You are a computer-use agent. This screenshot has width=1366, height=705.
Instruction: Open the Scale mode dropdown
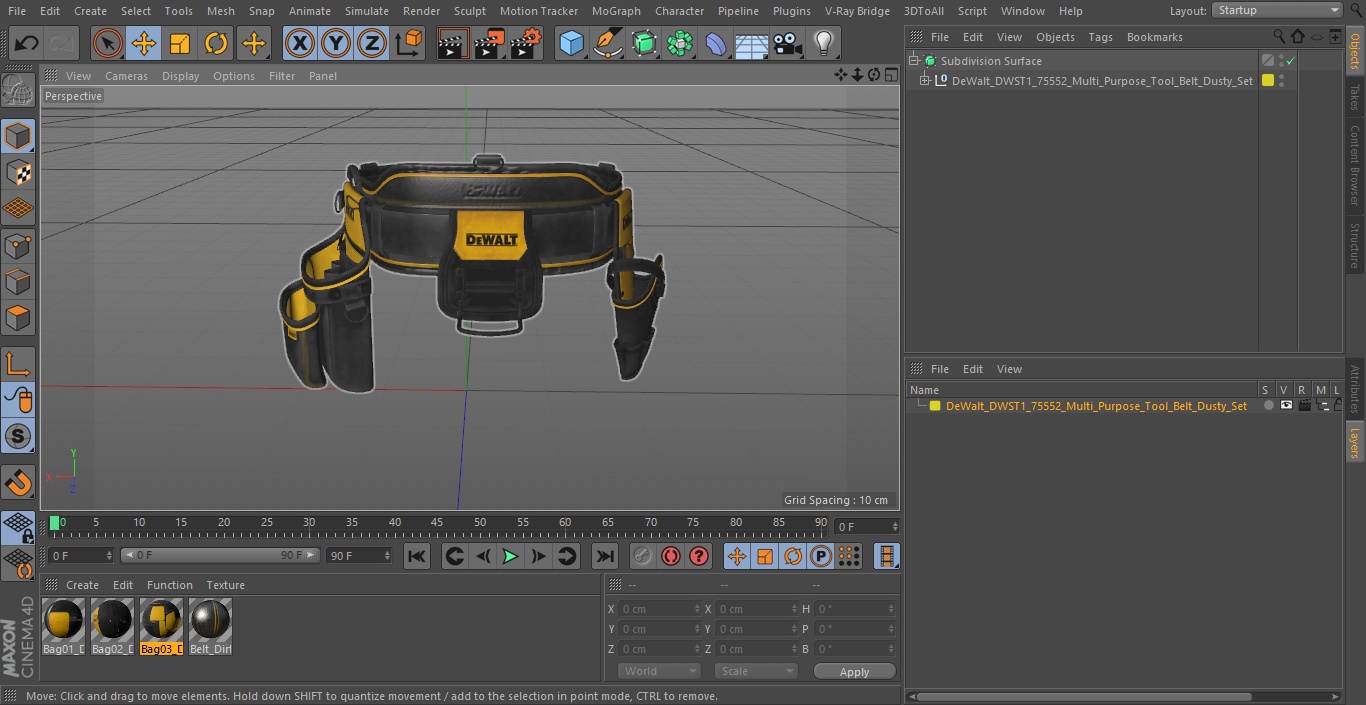coord(756,671)
